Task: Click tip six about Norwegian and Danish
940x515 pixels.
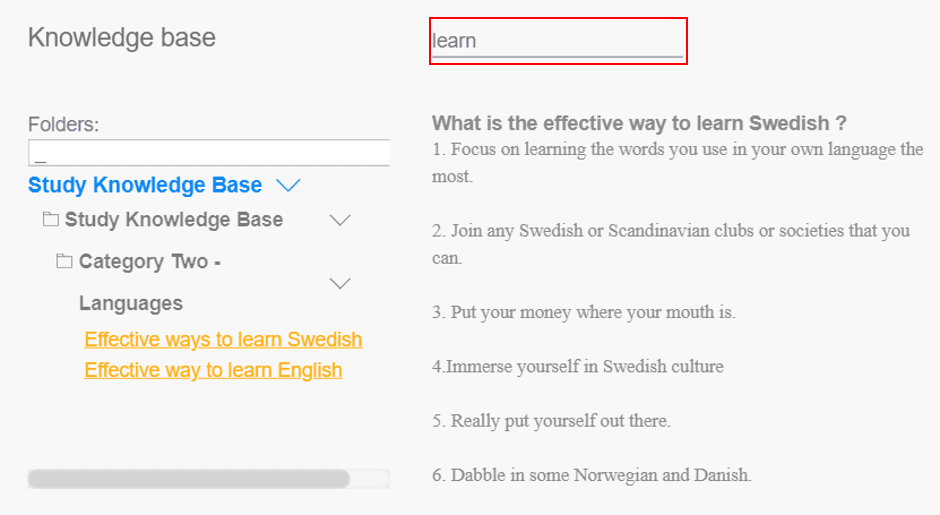Action: click(592, 475)
